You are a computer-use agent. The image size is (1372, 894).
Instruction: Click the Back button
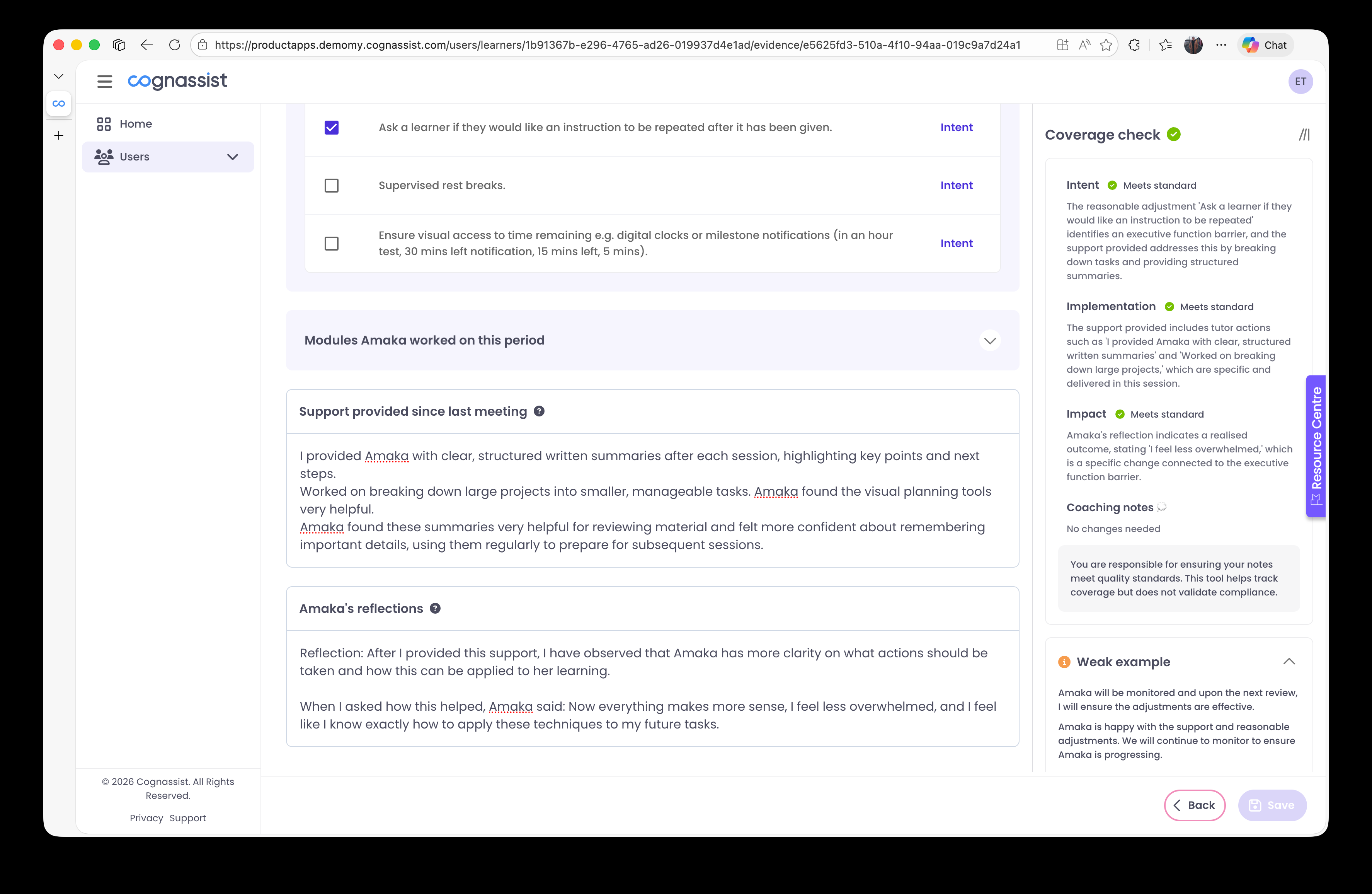click(x=1195, y=805)
